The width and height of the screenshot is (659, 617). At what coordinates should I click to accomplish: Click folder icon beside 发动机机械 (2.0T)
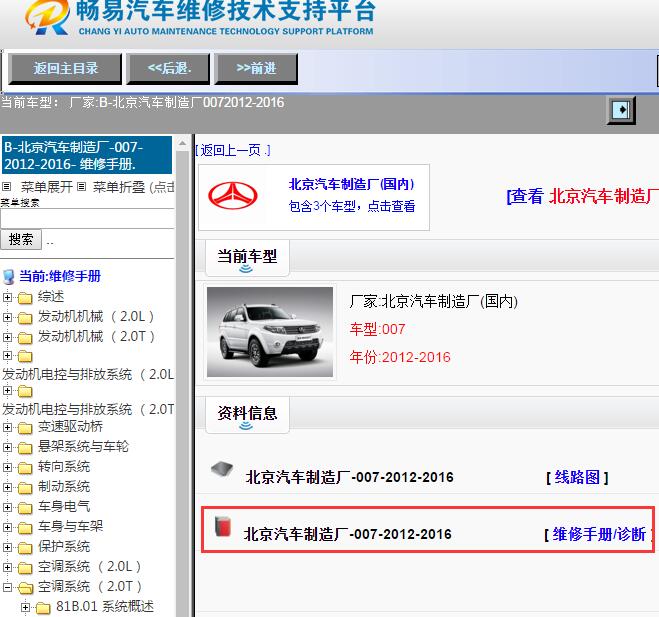point(25,338)
